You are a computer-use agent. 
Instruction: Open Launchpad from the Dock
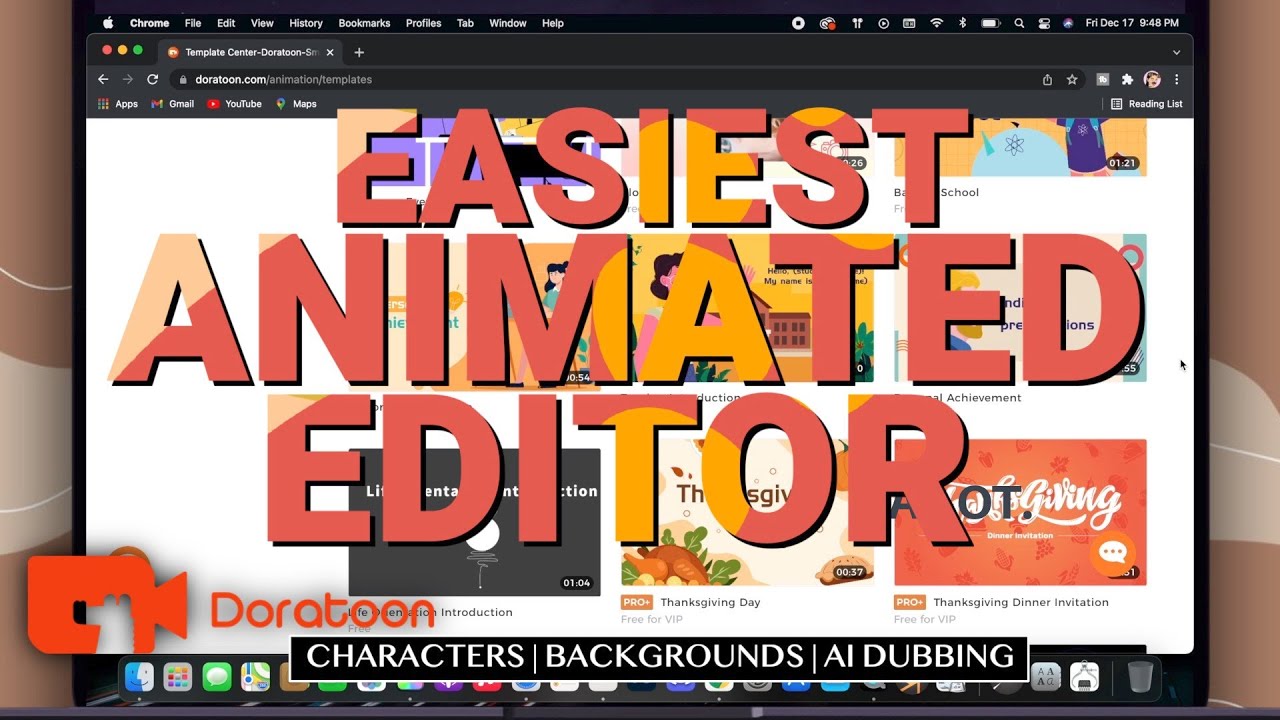click(x=178, y=677)
